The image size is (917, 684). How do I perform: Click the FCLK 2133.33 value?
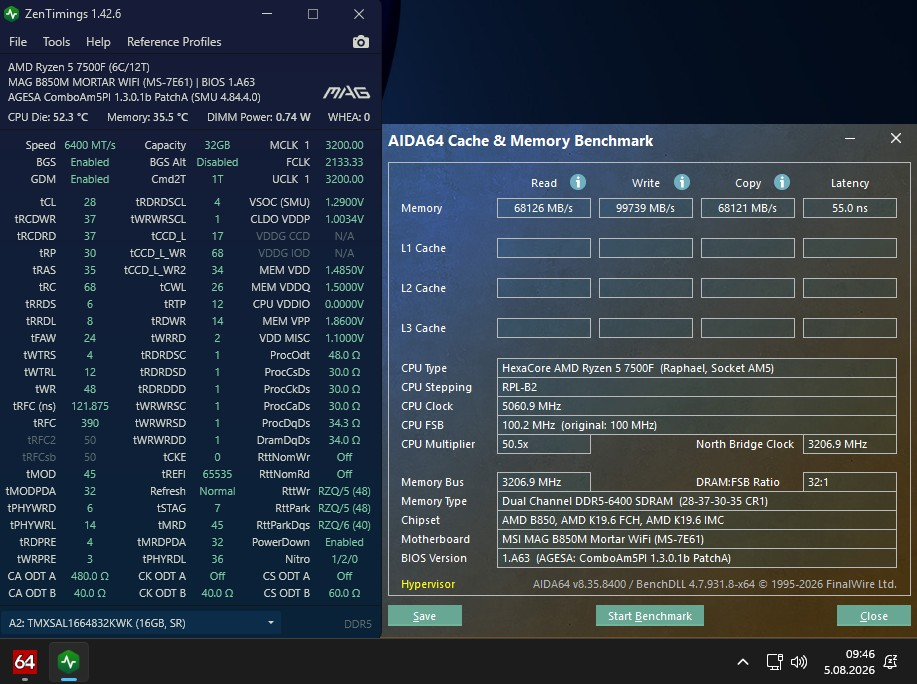[x=344, y=162]
